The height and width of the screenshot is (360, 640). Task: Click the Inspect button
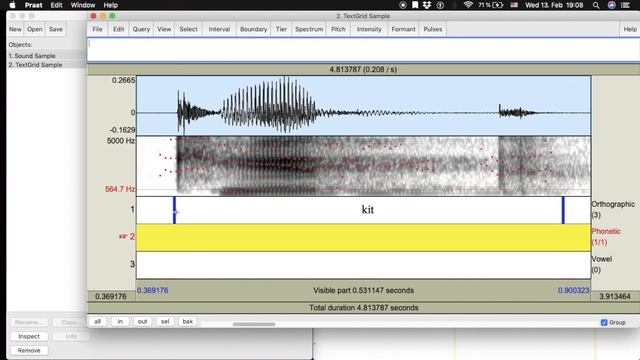pyautogui.click(x=29, y=336)
